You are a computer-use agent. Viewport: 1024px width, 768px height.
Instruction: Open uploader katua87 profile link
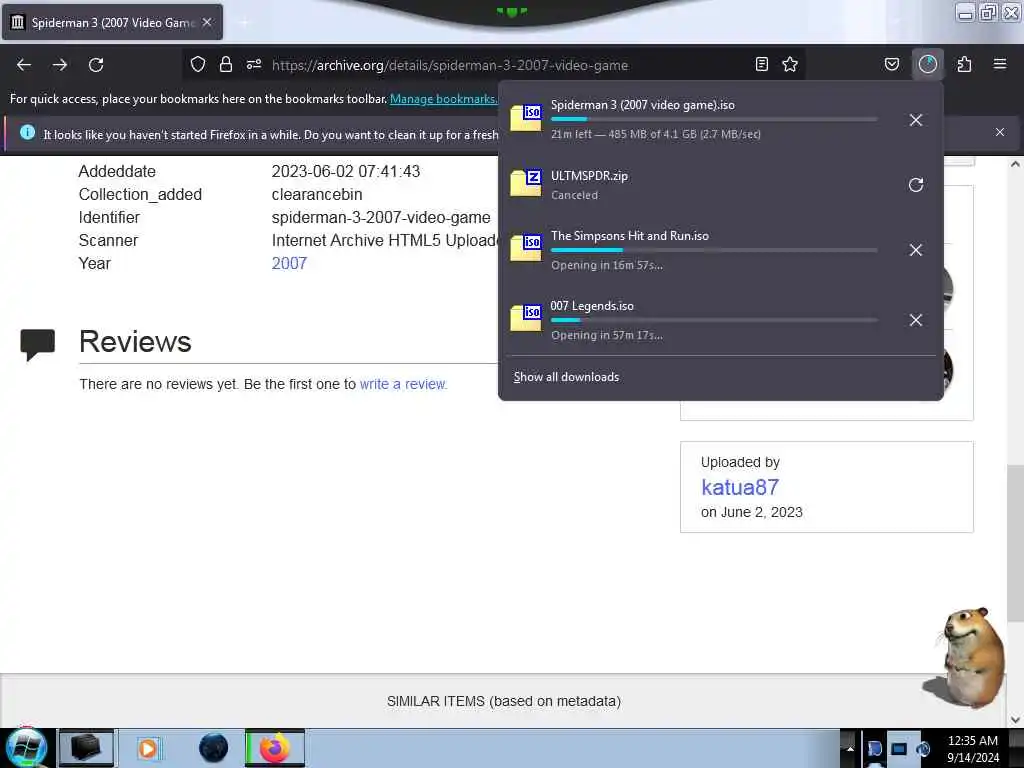tap(740, 487)
